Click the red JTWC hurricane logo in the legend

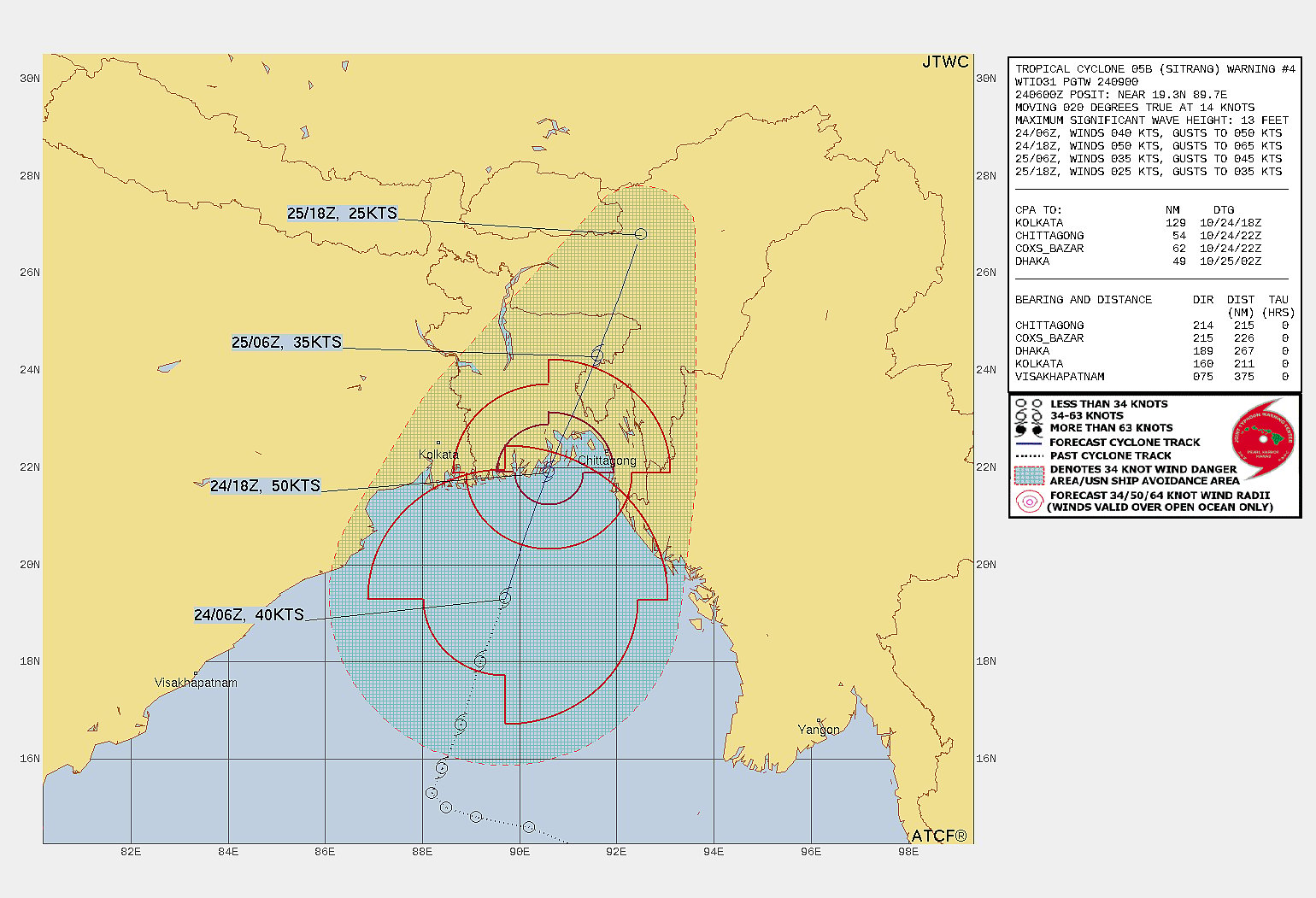[x=1263, y=440]
